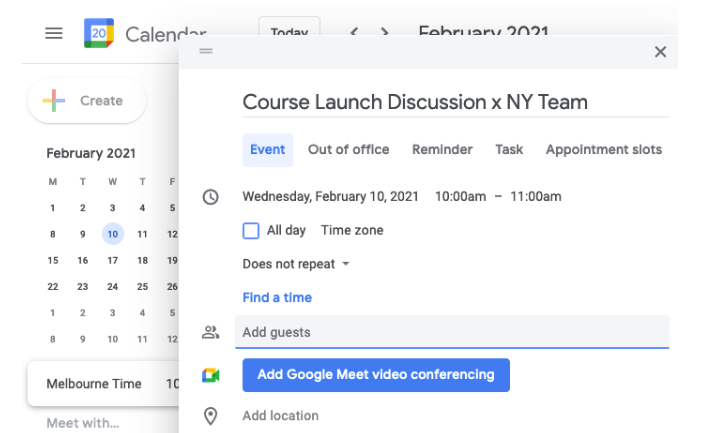Click the Find a time link

[277, 297]
